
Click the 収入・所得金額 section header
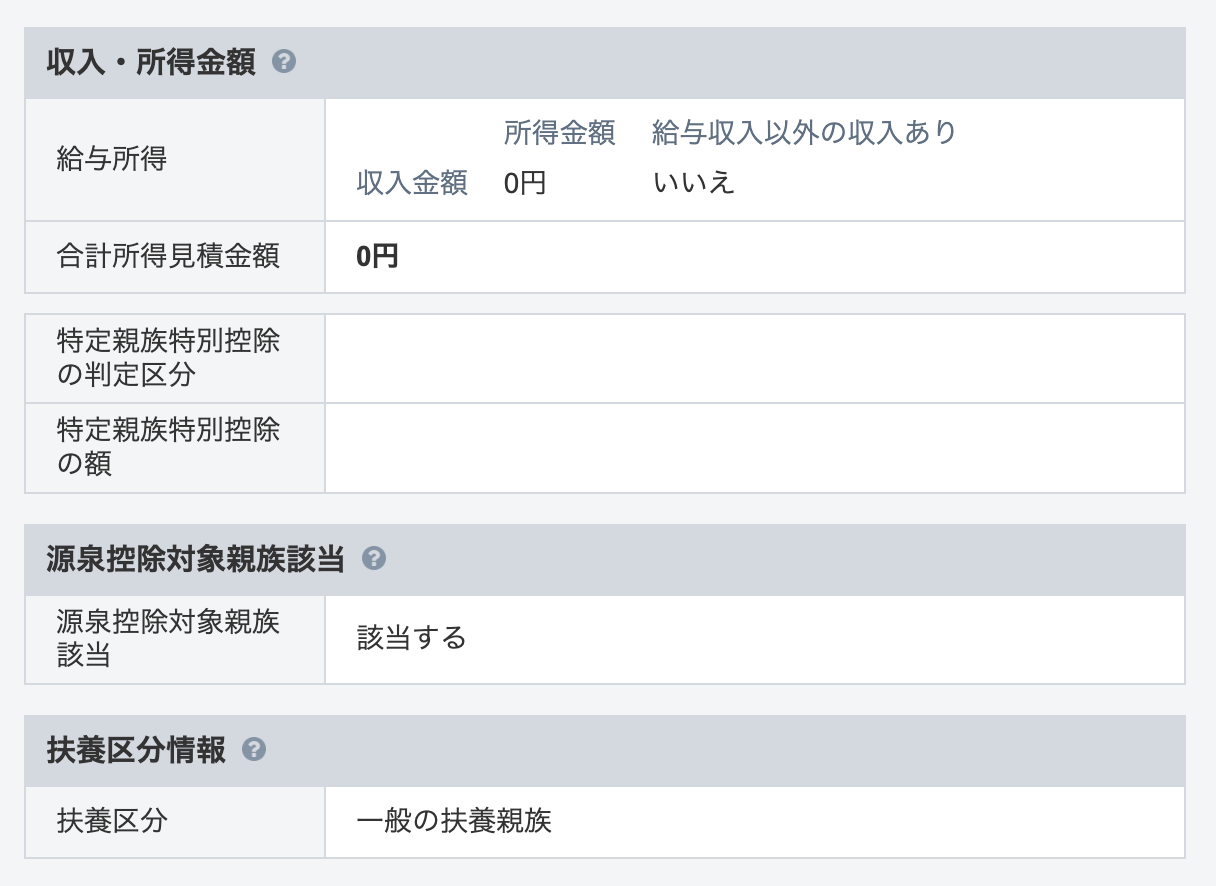coord(151,63)
